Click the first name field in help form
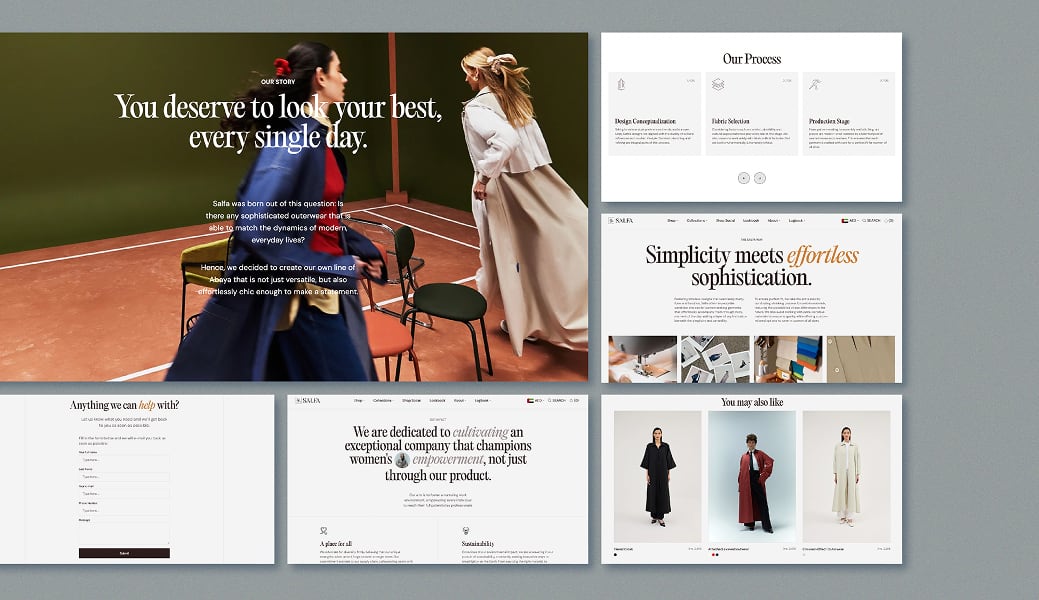The width and height of the screenshot is (1039, 600). pyautogui.click(x=124, y=459)
